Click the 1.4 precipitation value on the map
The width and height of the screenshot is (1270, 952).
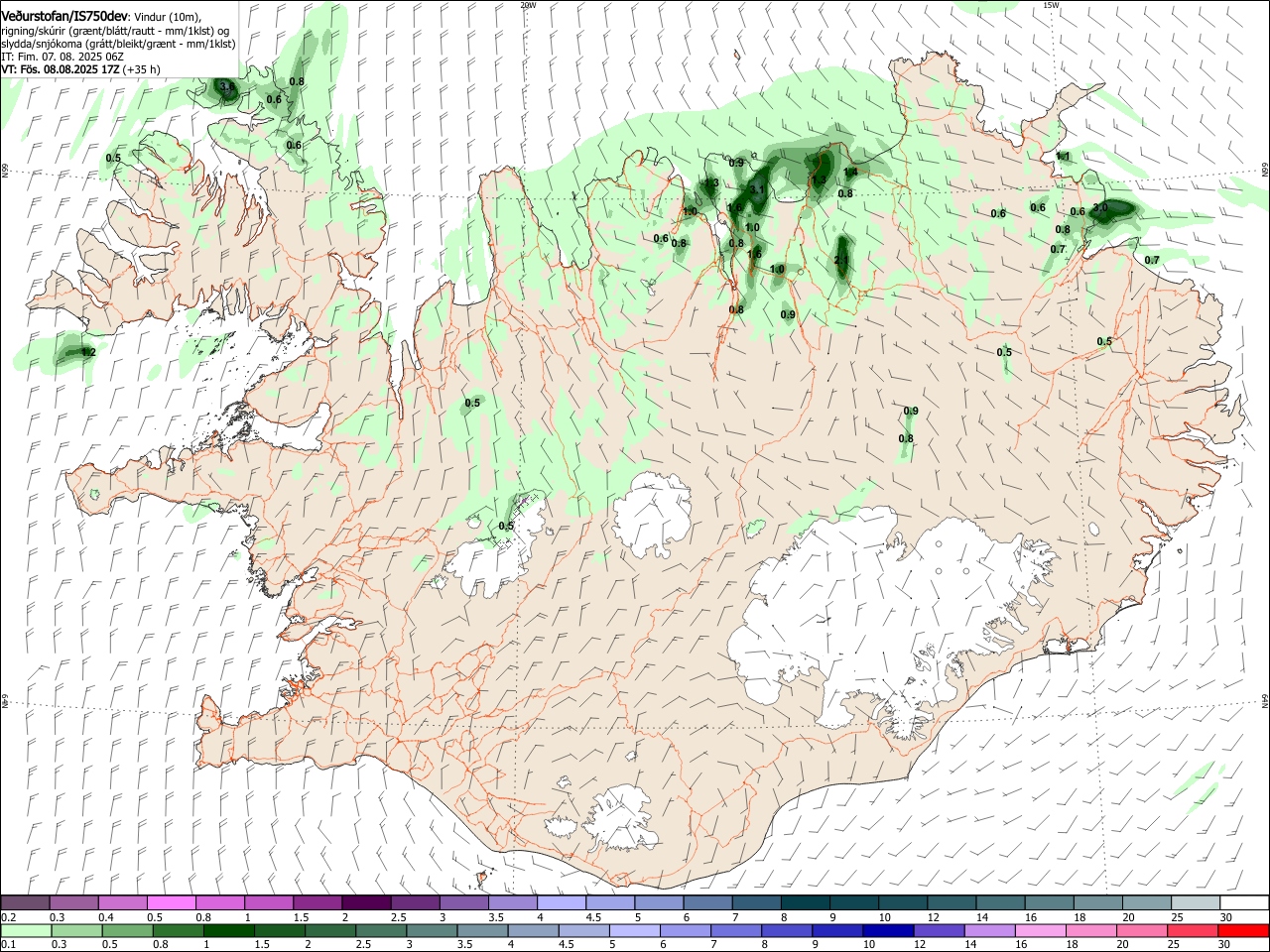(850, 172)
